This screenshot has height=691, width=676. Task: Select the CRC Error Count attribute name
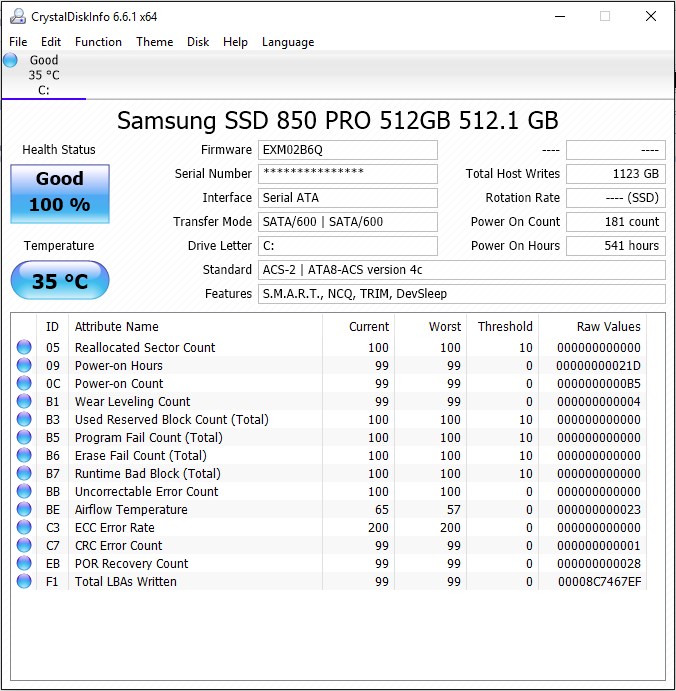point(119,545)
